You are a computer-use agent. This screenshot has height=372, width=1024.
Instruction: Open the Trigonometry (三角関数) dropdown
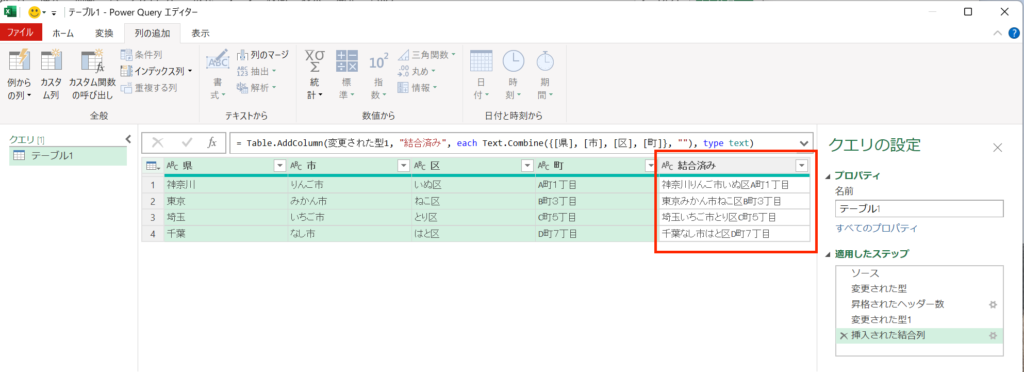[426, 55]
